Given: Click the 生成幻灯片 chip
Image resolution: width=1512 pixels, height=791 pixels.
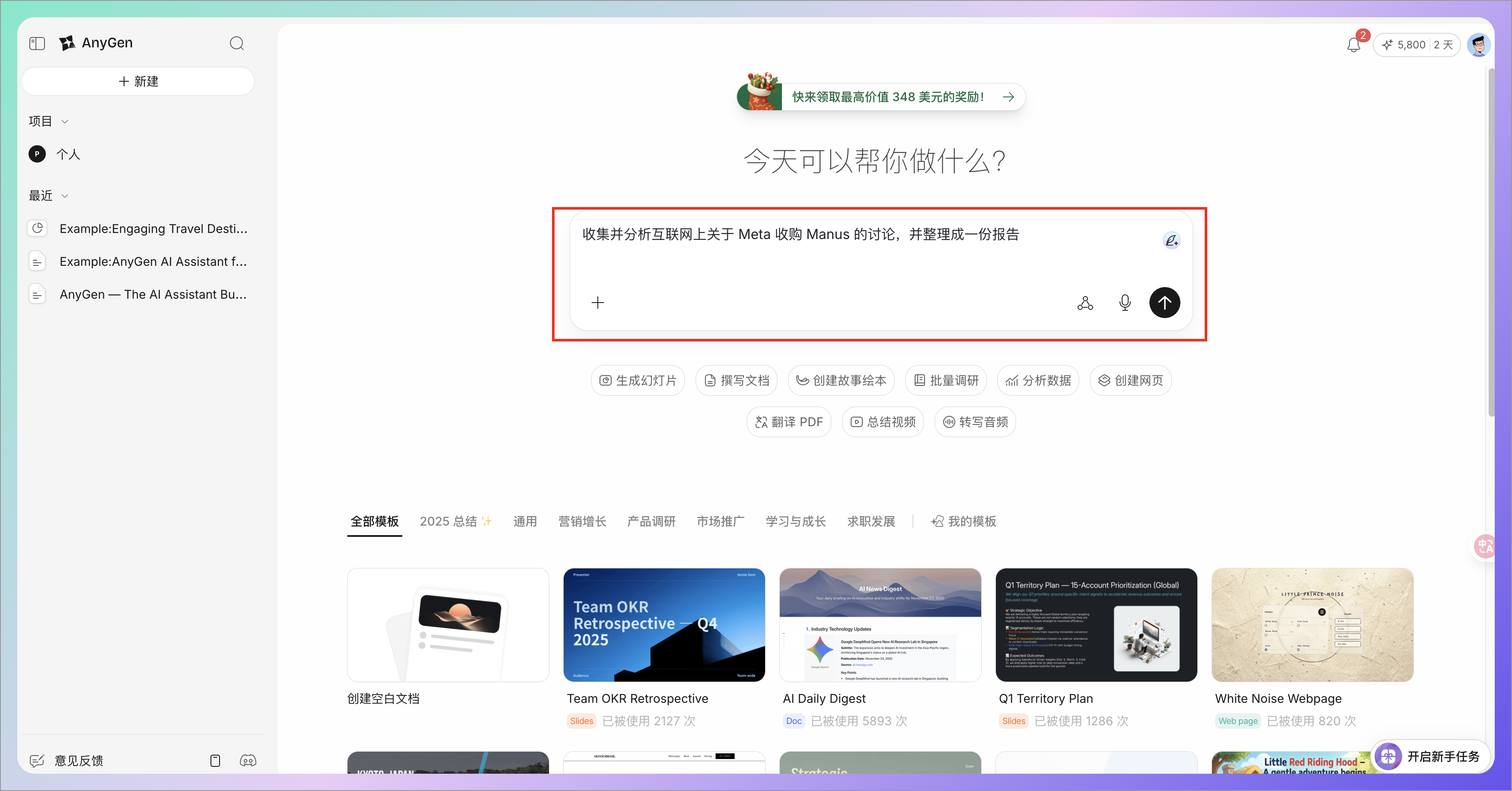Looking at the screenshot, I should (638, 380).
